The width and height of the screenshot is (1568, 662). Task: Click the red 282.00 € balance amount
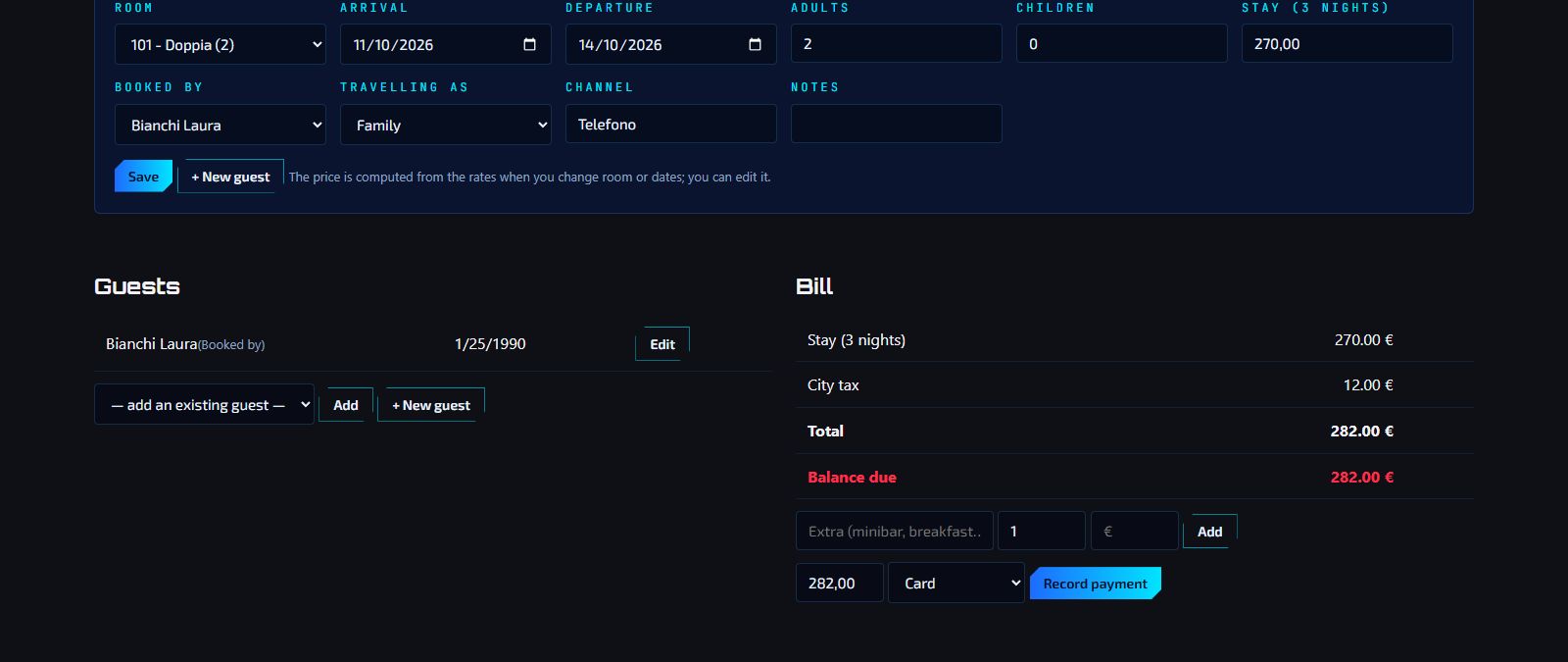[x=1362, y=477]
